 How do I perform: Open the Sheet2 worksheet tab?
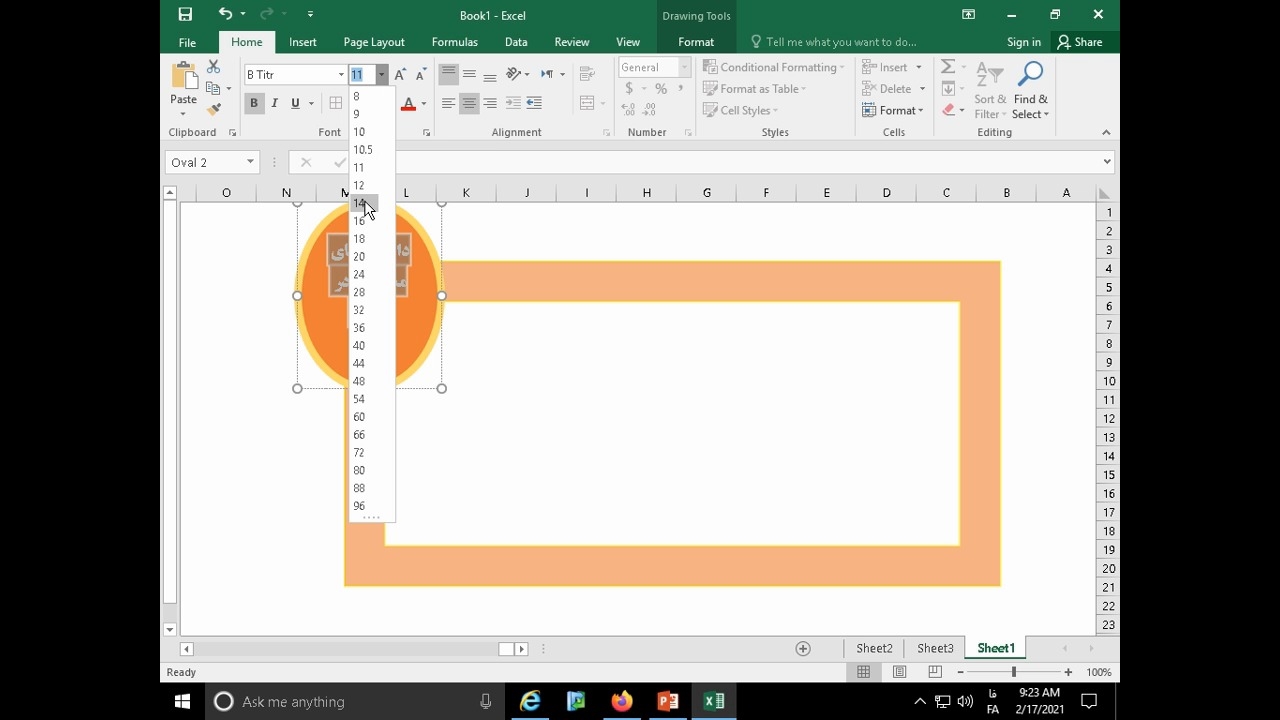click(874, 648)
